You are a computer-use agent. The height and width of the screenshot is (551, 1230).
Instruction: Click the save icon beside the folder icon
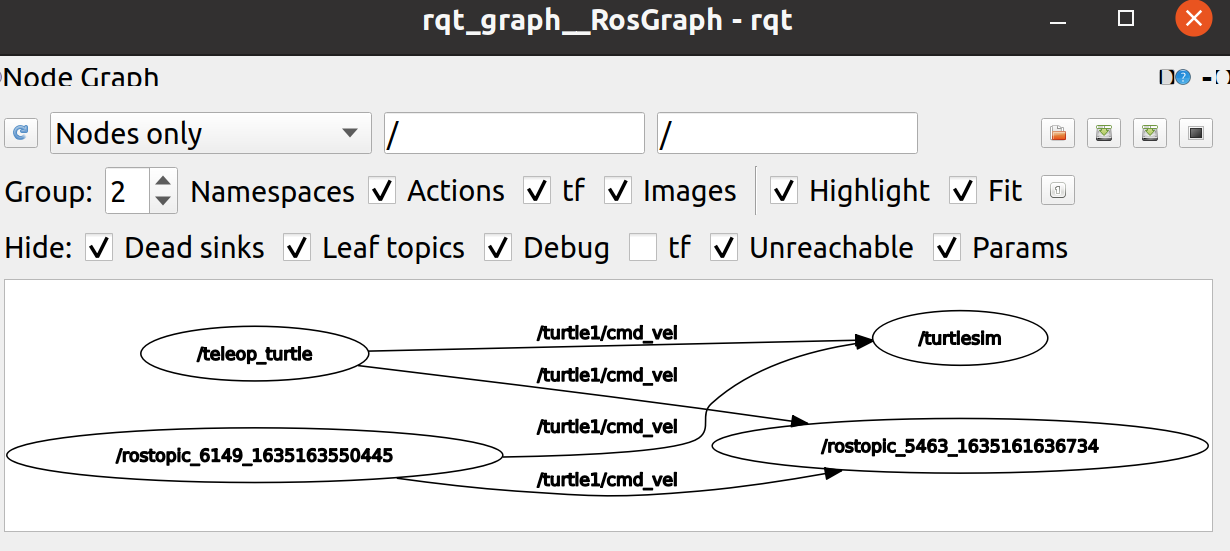coord(1104,132)
